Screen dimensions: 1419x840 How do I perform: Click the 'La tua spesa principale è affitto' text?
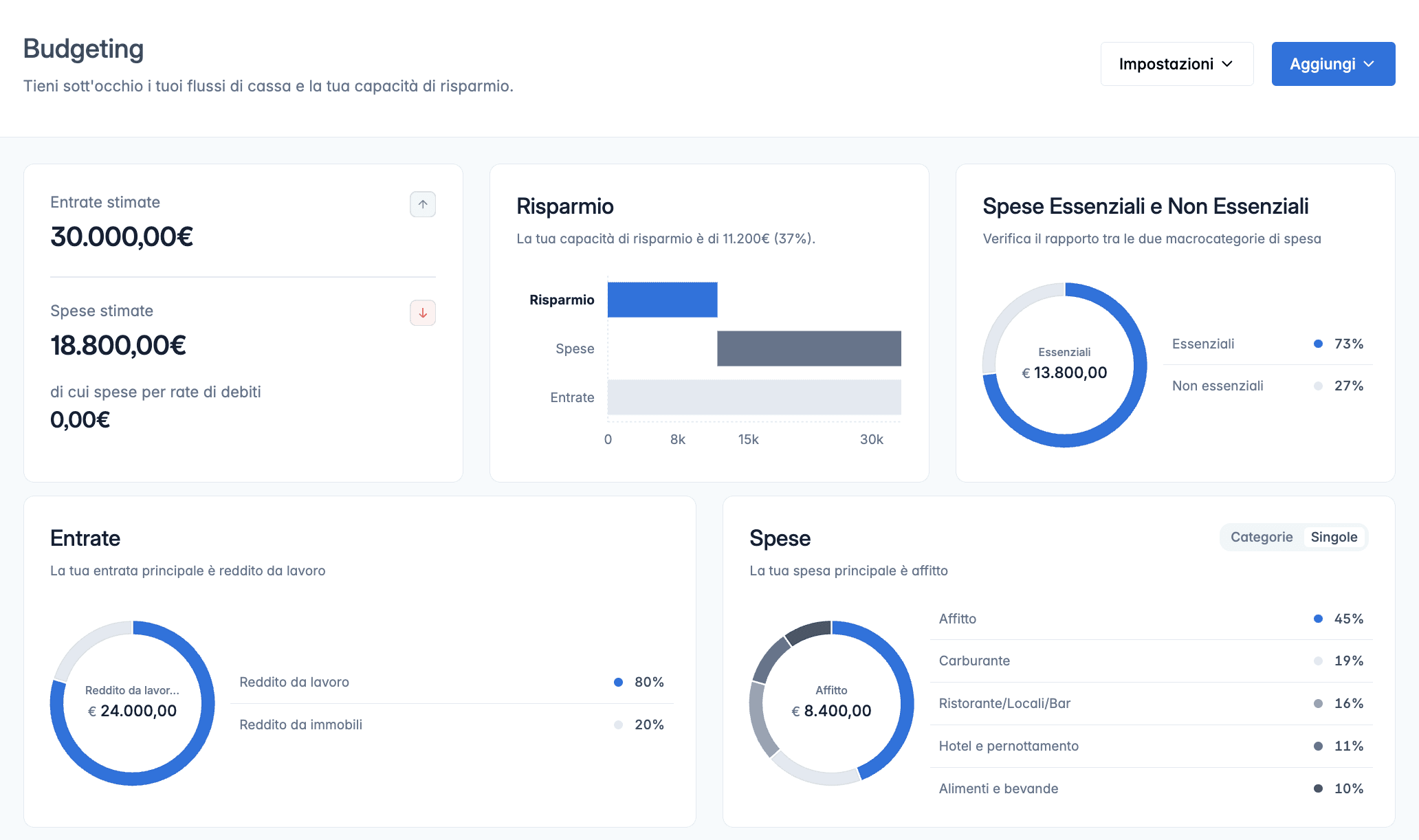tap(848, 571)
